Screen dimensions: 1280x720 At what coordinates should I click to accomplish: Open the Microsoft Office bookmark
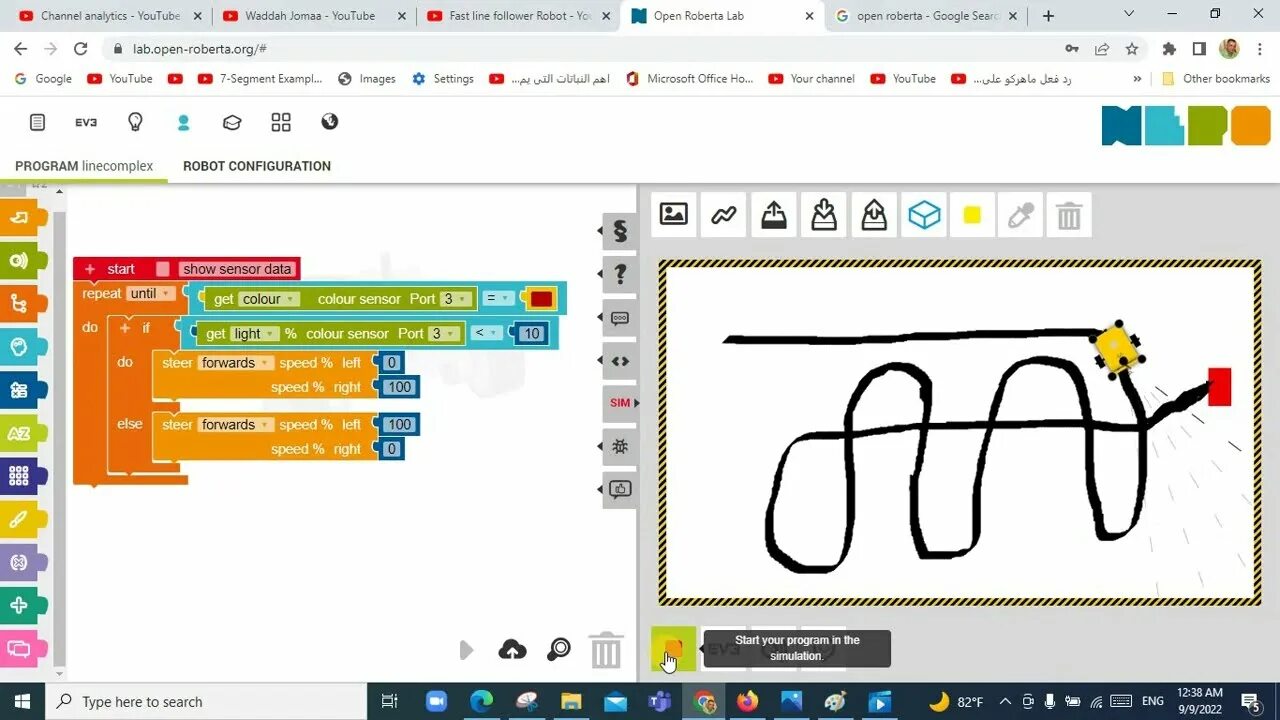[x=689, y=79]
